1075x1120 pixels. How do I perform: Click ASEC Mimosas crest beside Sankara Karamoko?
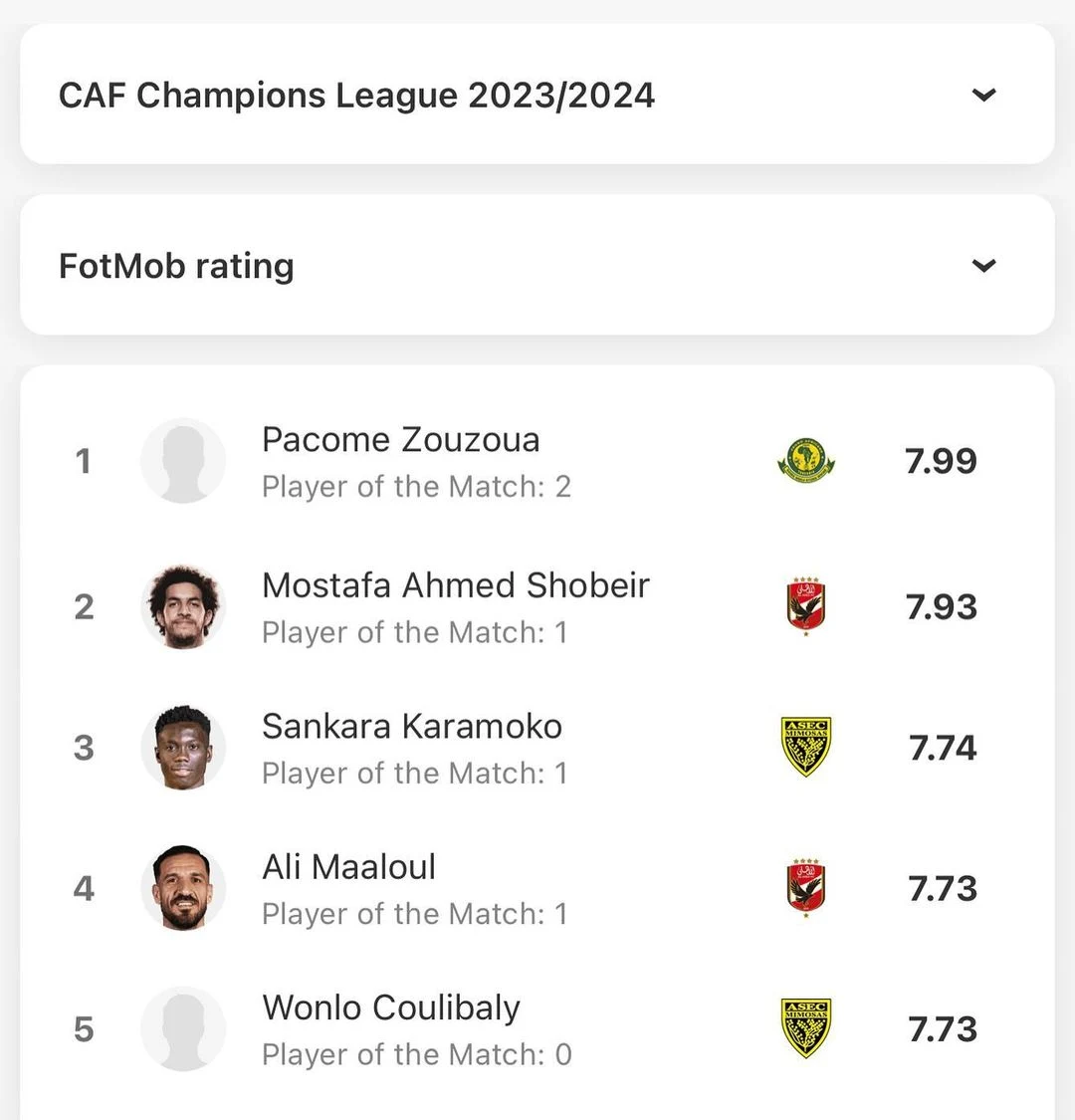(805, 747)
